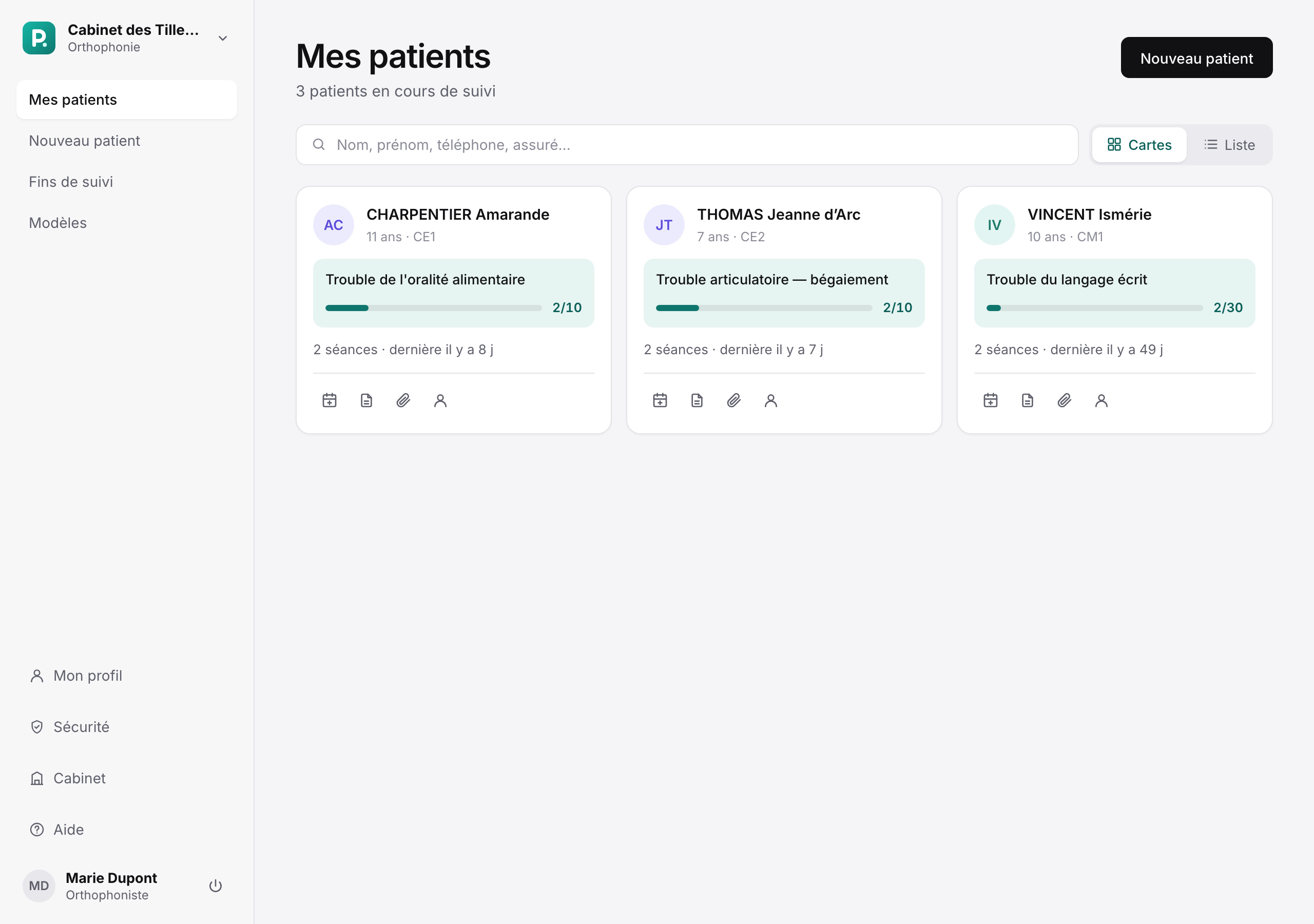Click the search magnifier icon

click(x=319, y=144)
